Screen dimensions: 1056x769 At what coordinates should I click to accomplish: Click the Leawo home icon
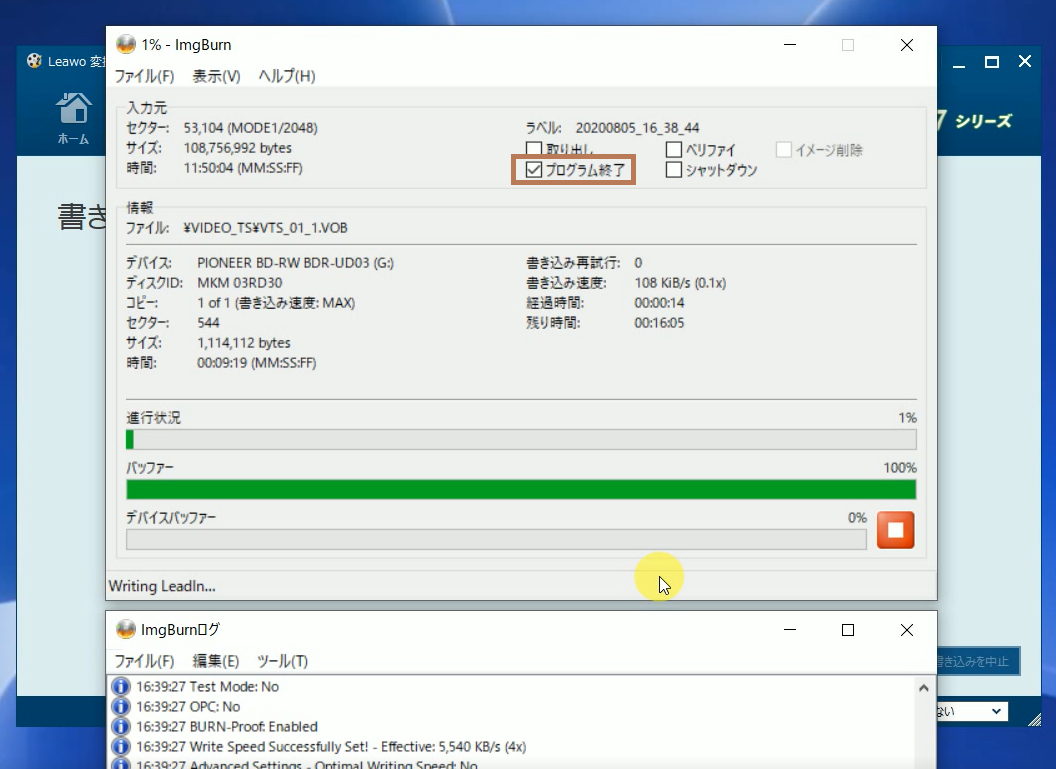73,109
